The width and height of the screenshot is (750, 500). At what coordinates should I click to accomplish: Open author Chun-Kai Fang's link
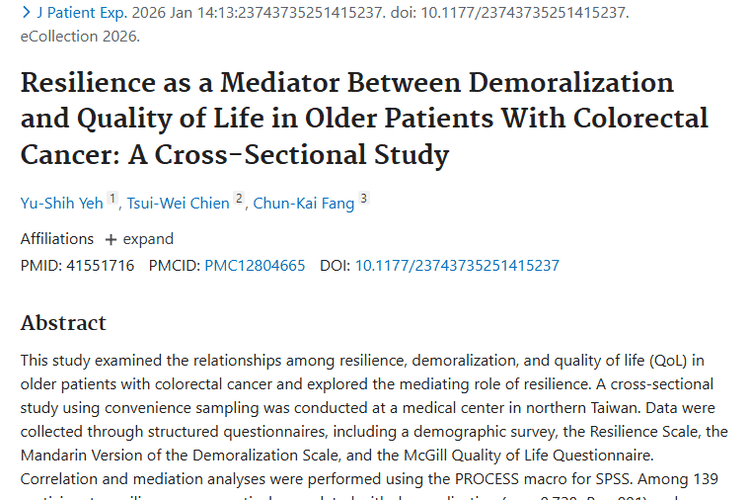click(303, 203)
